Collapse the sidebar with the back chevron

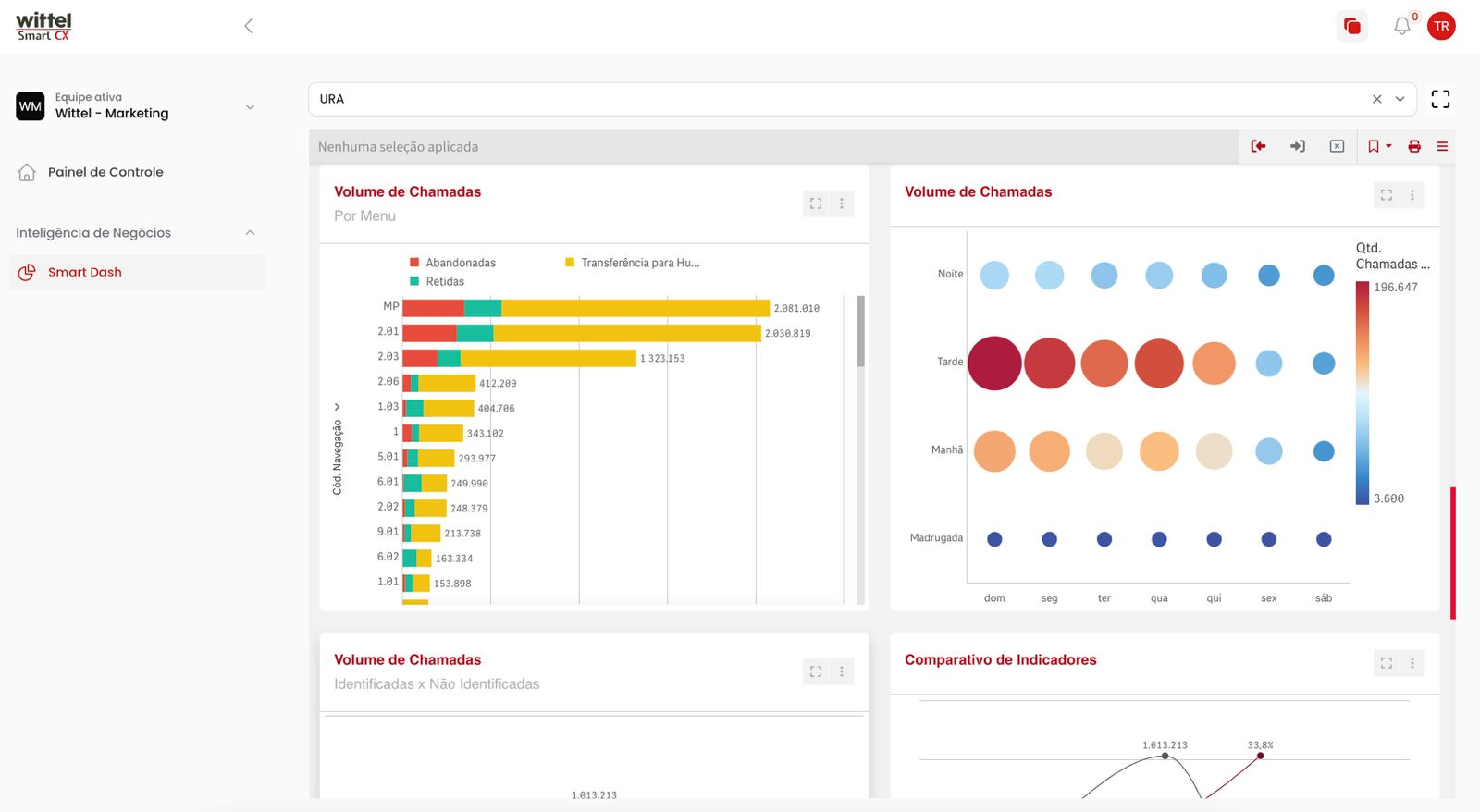[248, 26]
